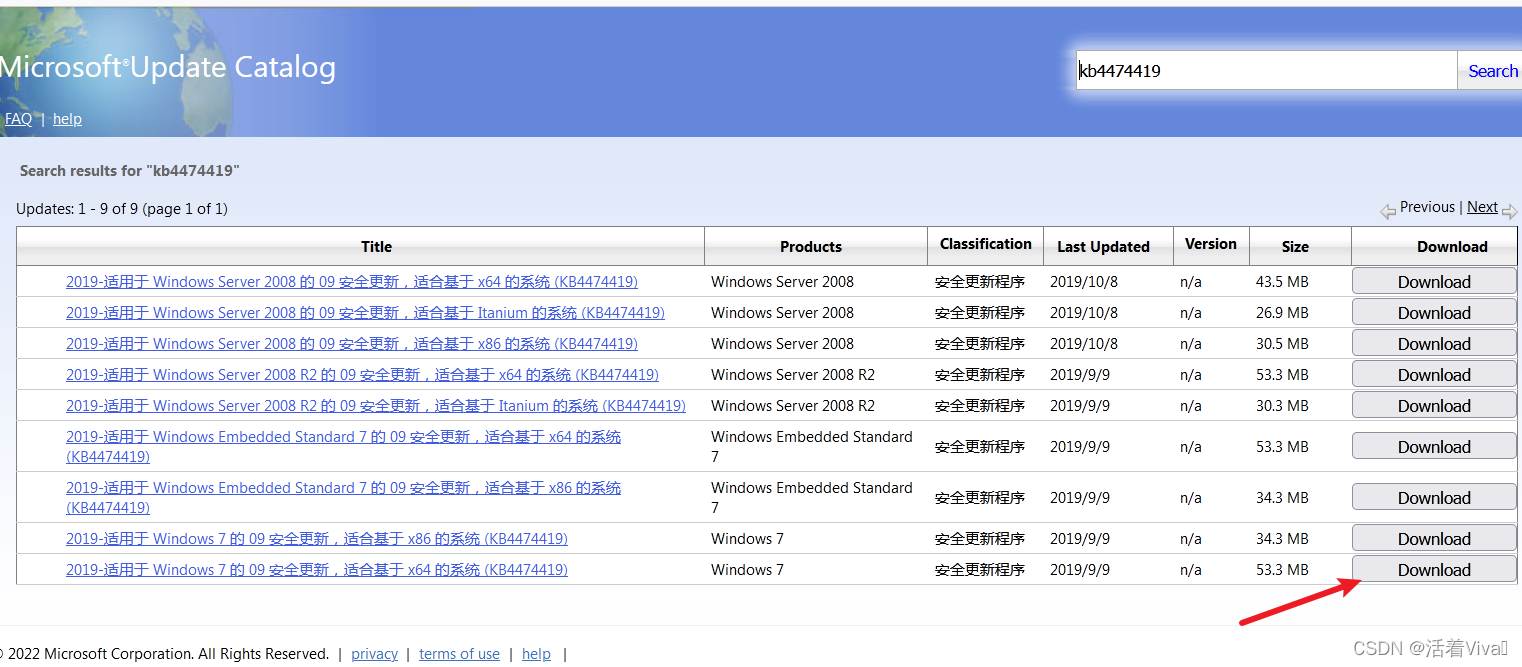This screenshot has height=667, width=1522.
Task: Click the Search results for "kb4474419" heading
Action: click(x=130, y=171)
